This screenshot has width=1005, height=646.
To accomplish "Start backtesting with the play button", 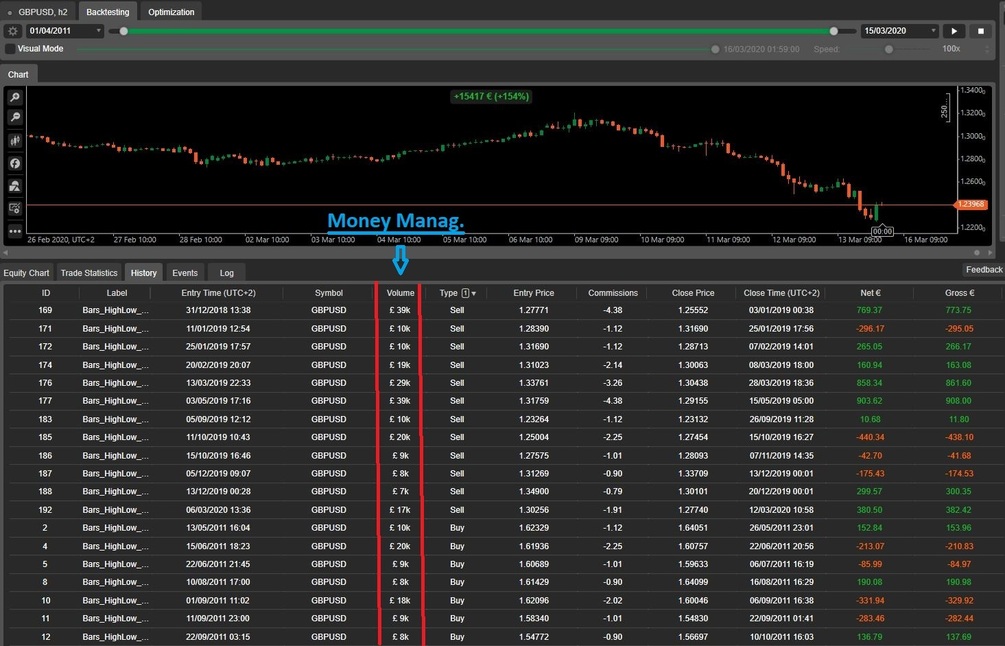I will coord(954,31).
